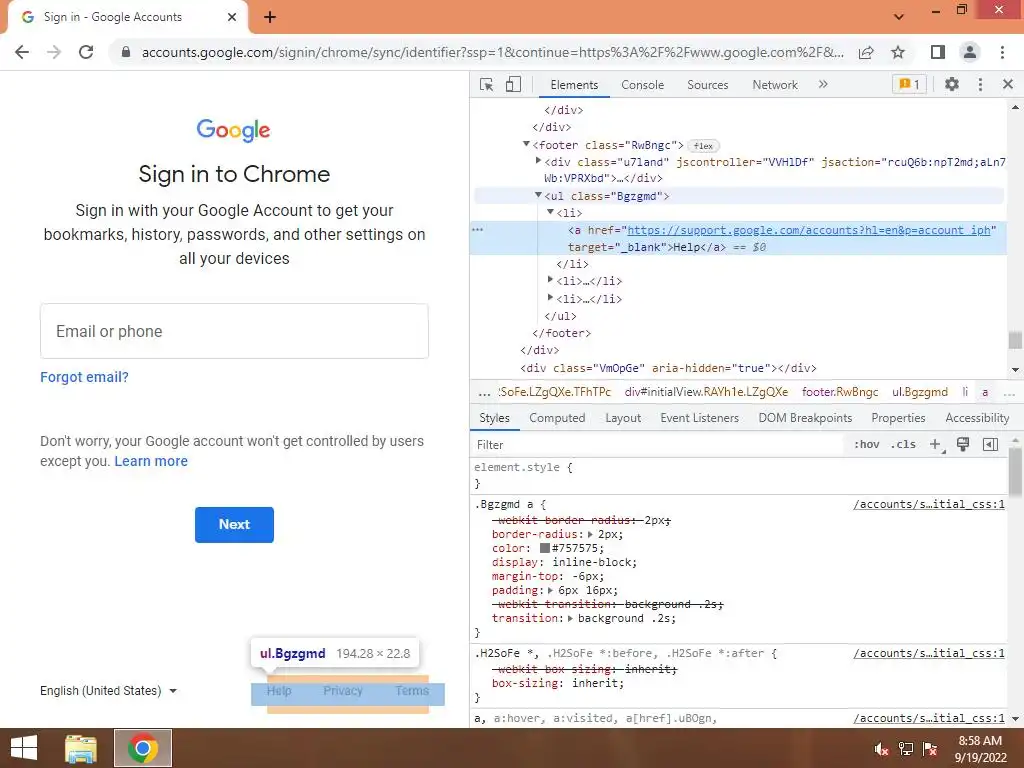The image size is (1024, 768).
Task: Open the Terms footer link
Action: point(412,690)
